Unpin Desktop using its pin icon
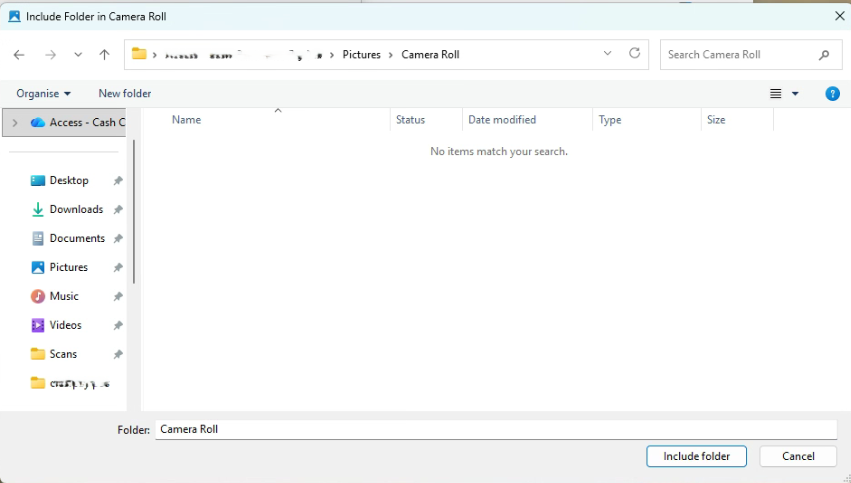 tap(118, 181)
